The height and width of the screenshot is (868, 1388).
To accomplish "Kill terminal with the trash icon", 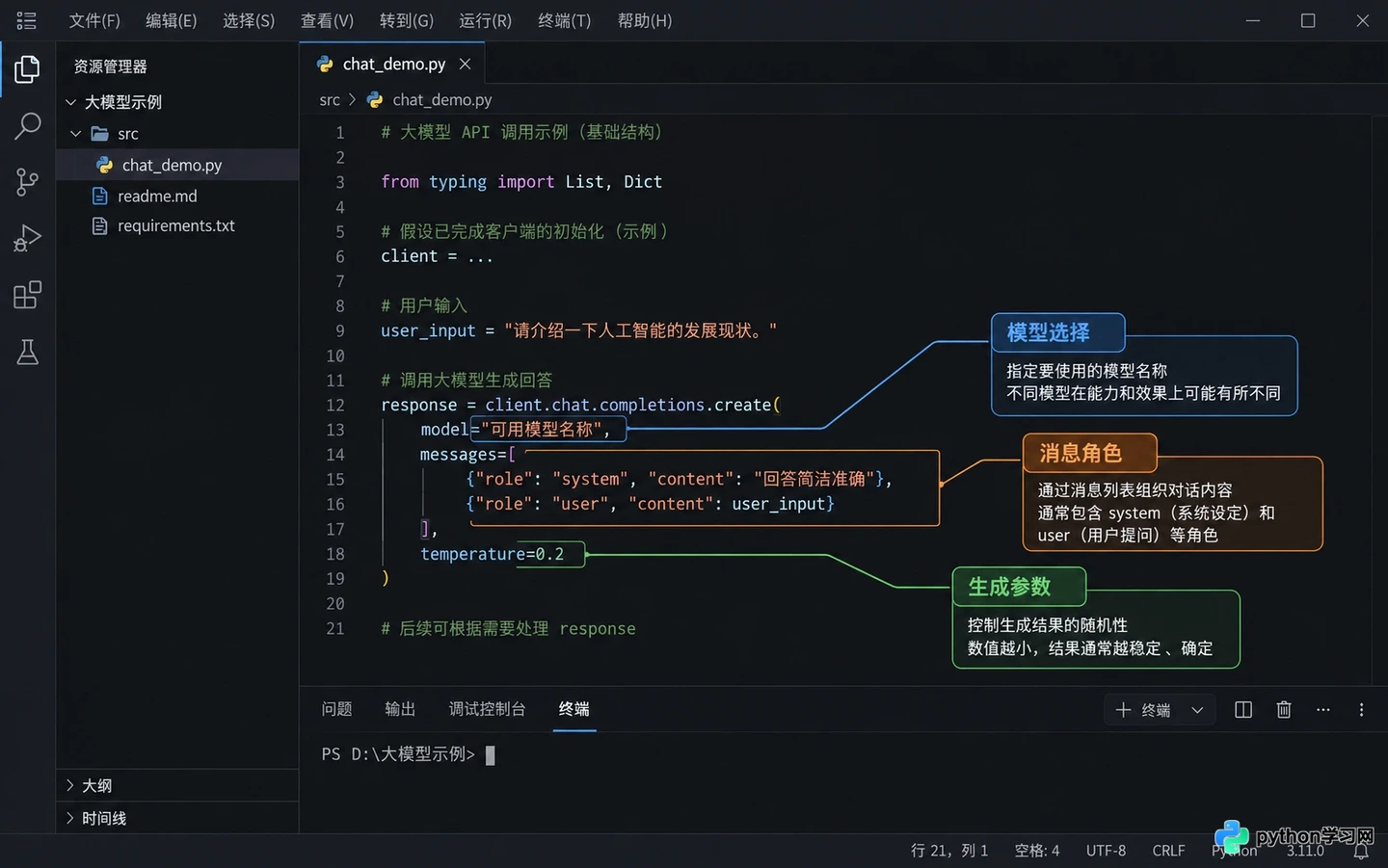I will pyautogui.click(x=1284, y=710).
